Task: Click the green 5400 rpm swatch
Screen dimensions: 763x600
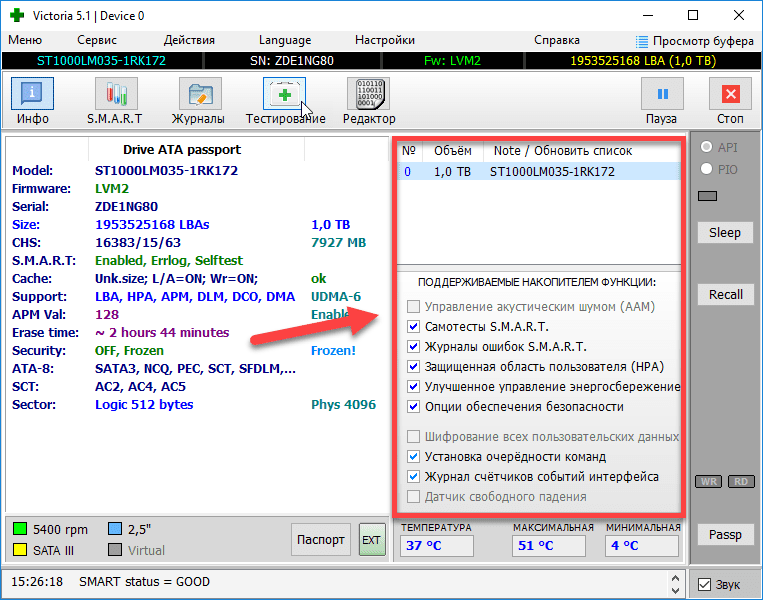Action: point(20,529)
